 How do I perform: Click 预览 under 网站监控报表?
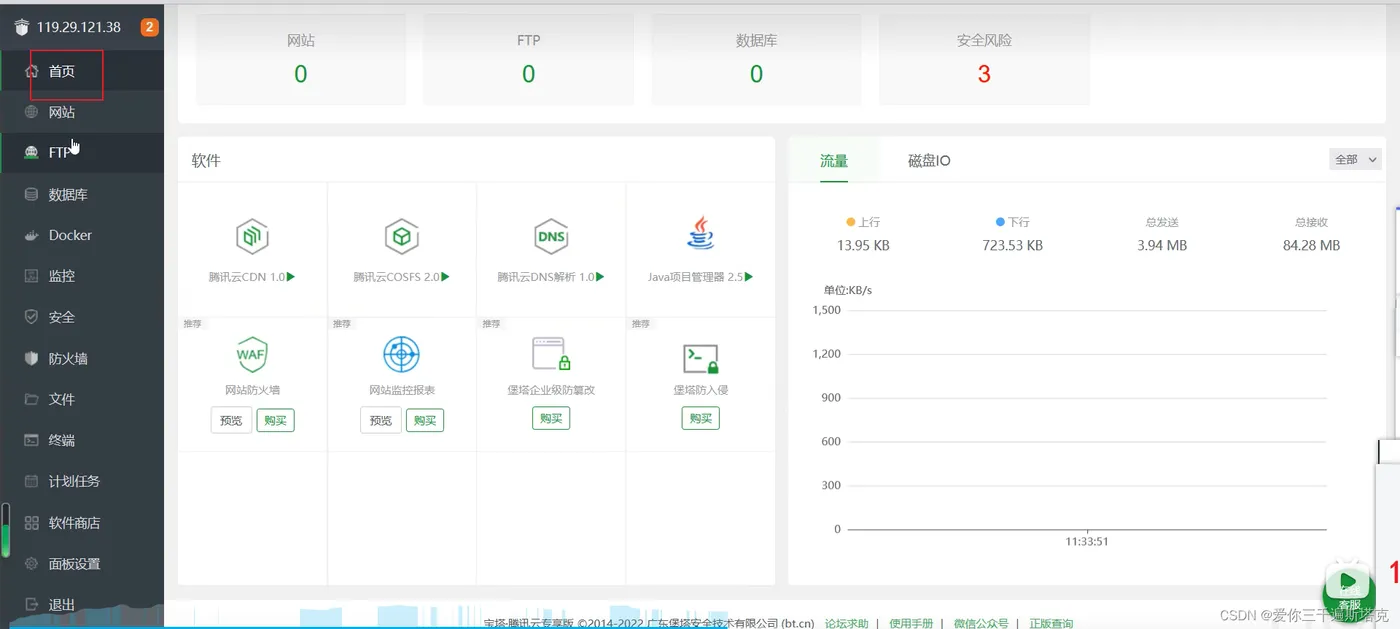[381, 420]
